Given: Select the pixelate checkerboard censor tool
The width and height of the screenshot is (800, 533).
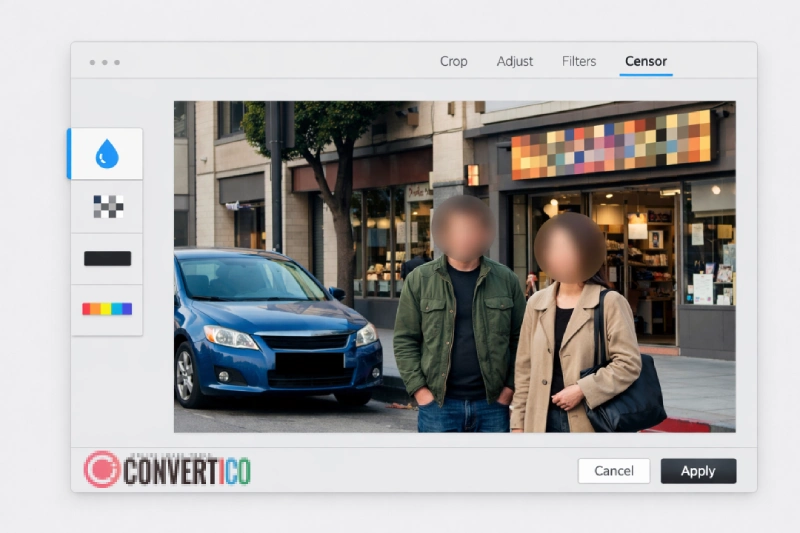Looking at the screenshot, I should tap(107, 207).
